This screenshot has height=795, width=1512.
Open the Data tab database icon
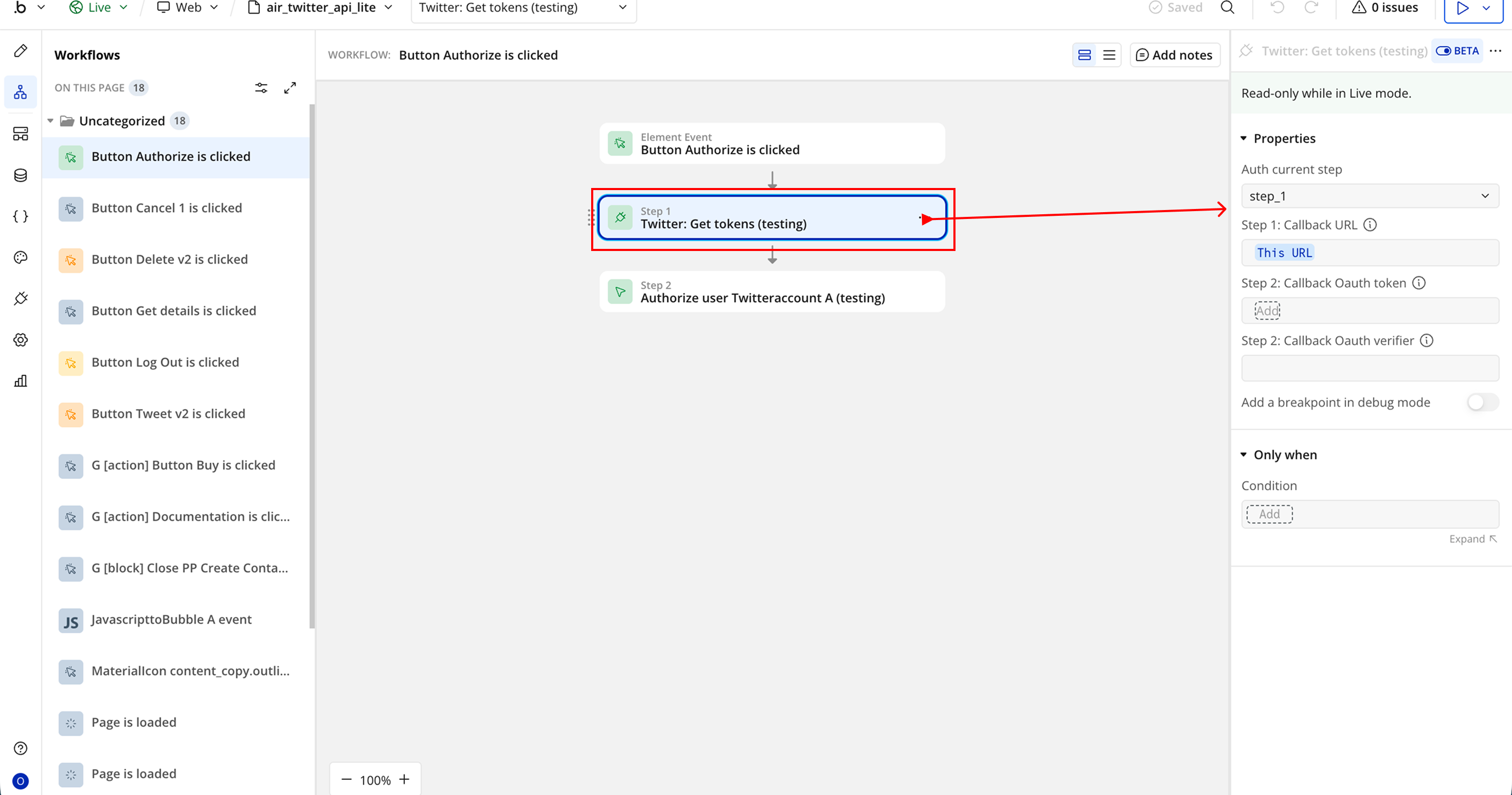20,175
